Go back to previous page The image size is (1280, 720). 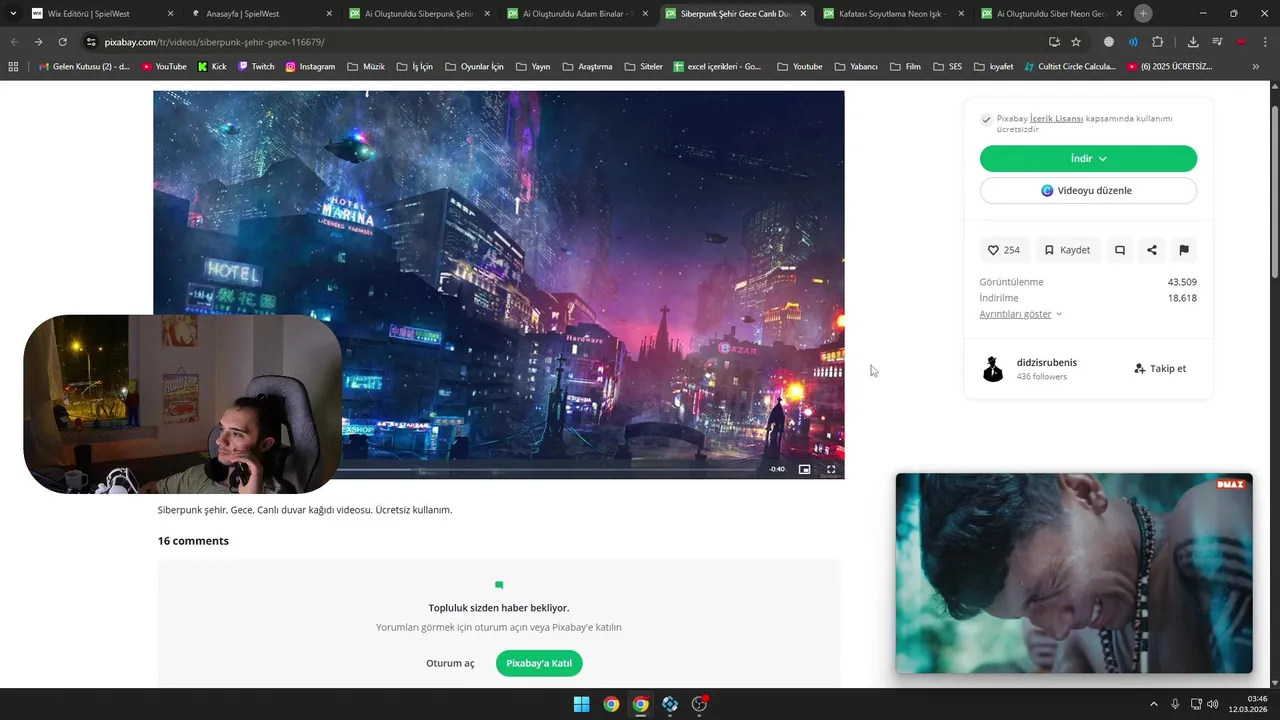[x=14, y=42]
